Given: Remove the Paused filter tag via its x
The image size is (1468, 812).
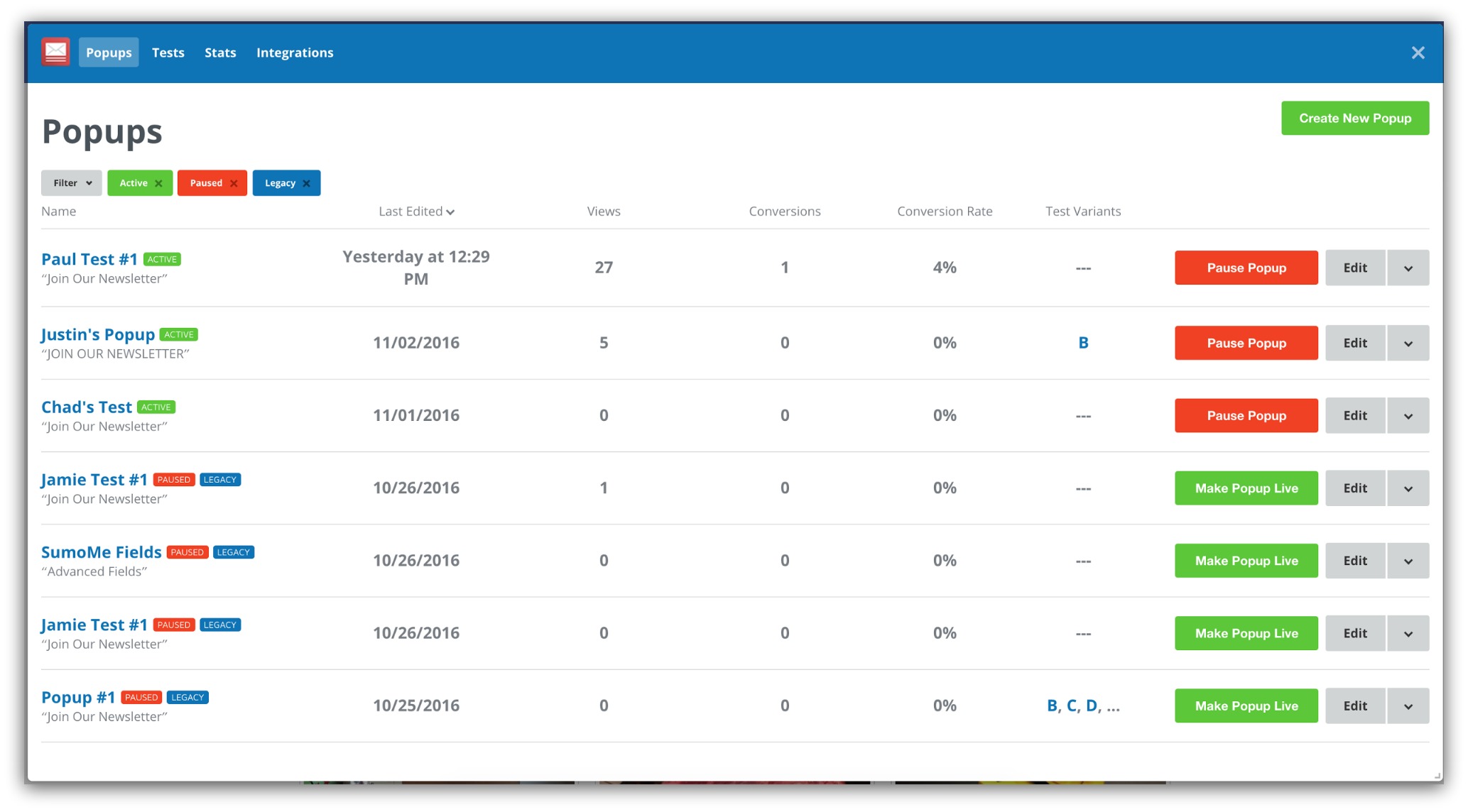Looking at the screenshot, I should tap(234, 183).
